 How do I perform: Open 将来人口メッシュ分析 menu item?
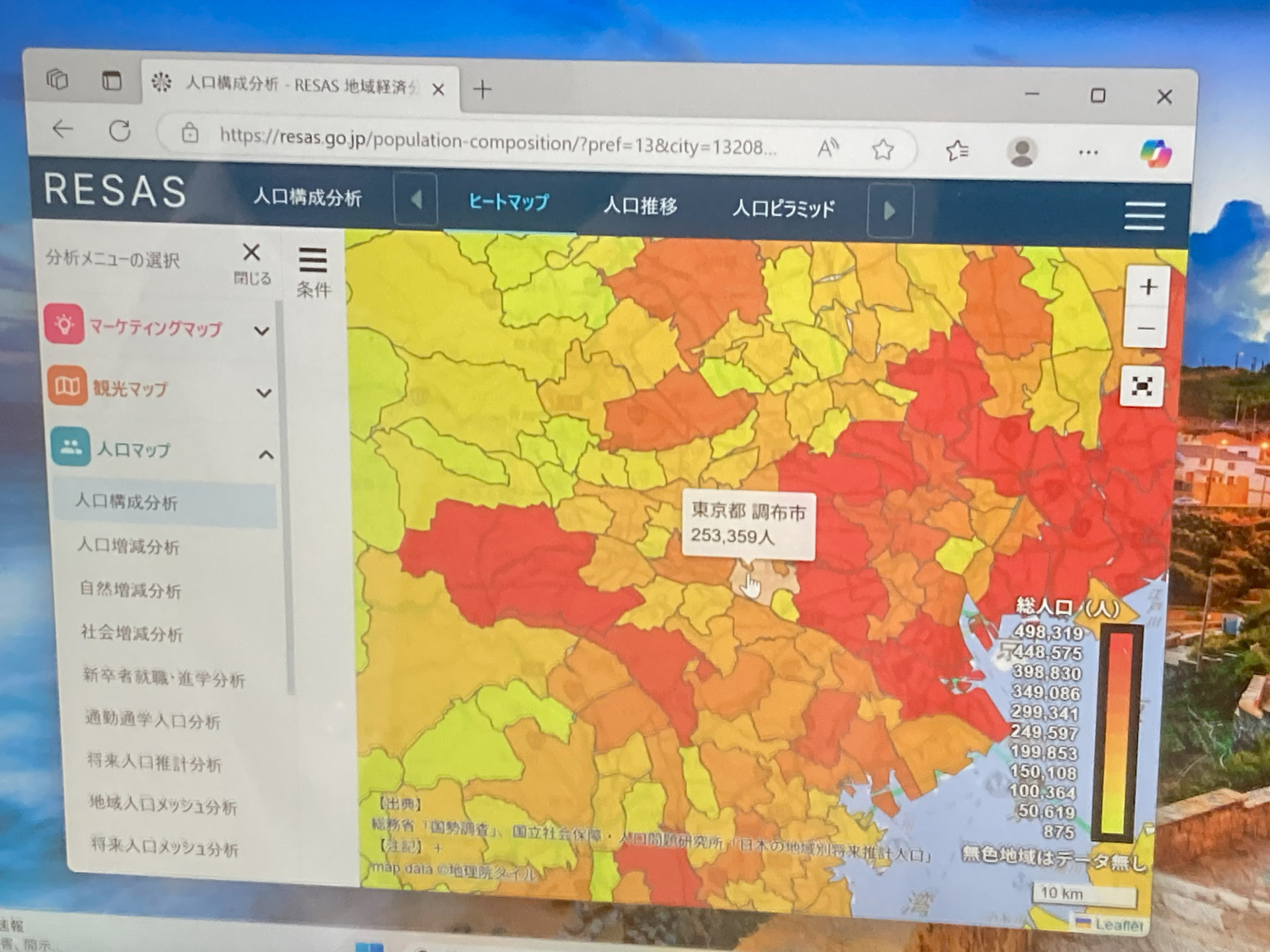coord(165,846)
